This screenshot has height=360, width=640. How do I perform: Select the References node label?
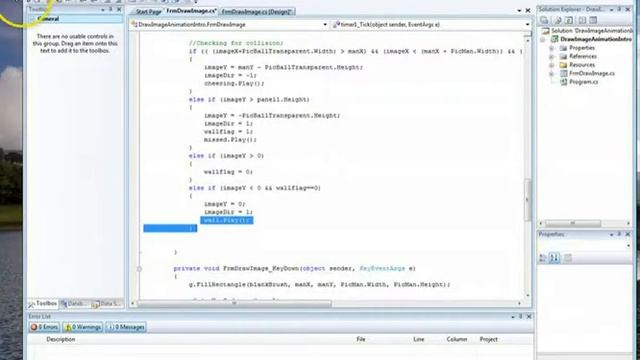tap(582, 56)
